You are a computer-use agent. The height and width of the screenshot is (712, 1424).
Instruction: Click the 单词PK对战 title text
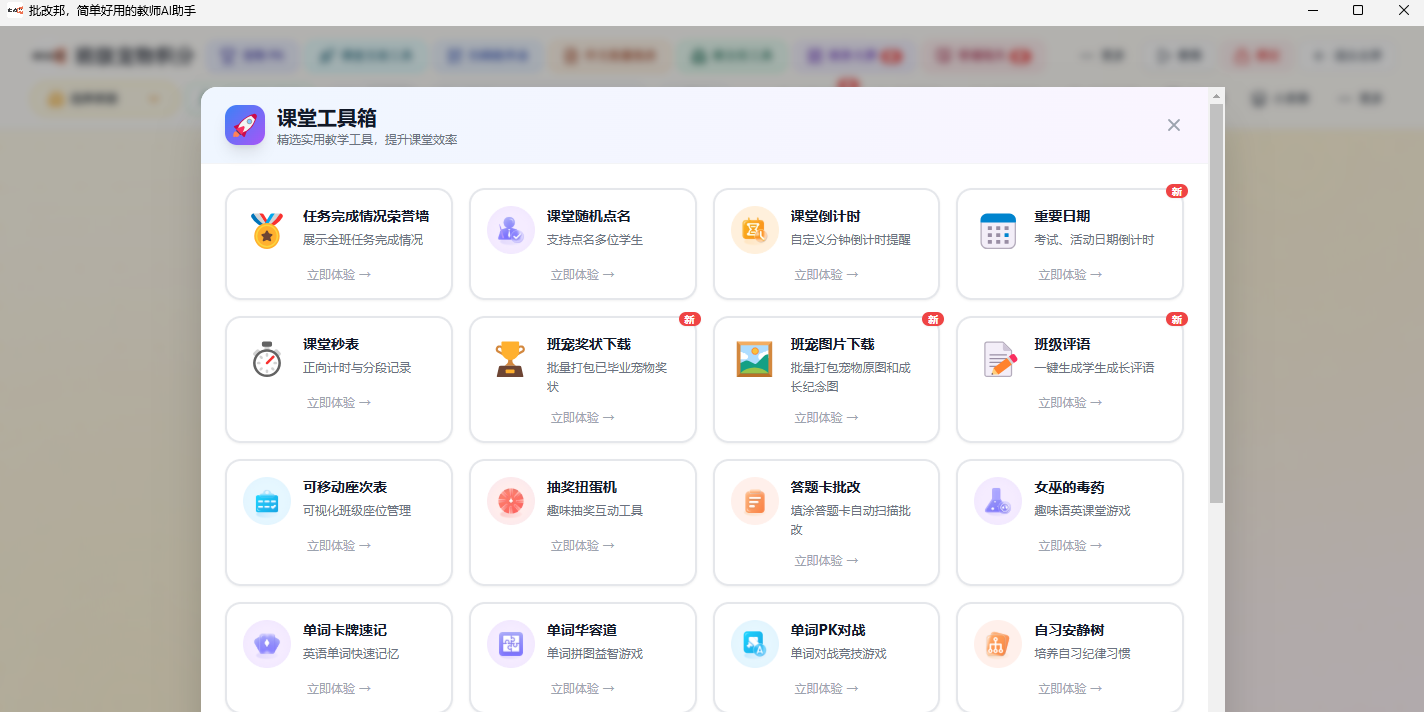point(828,630)
